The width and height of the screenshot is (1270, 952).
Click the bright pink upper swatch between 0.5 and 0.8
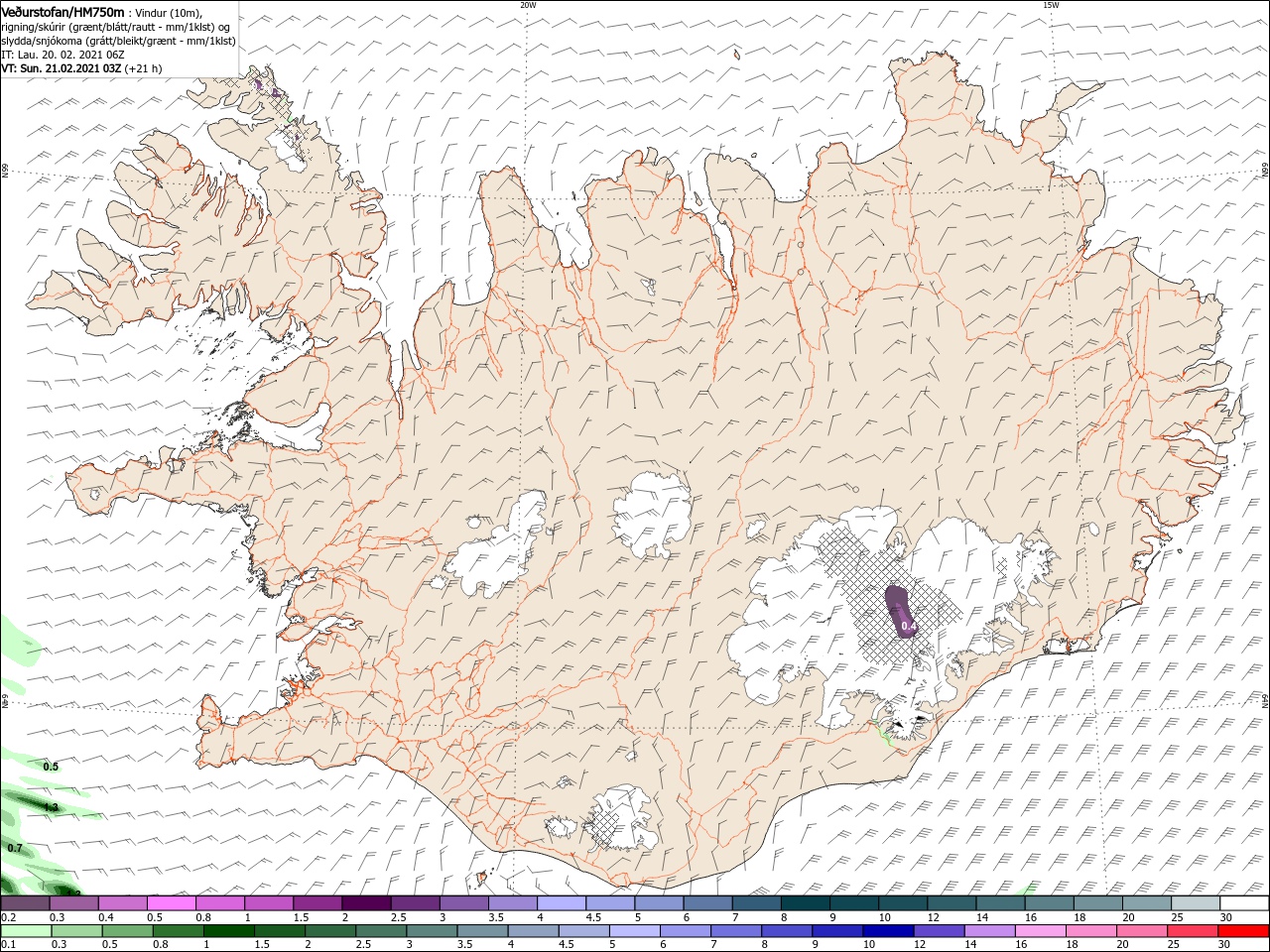[172, 903]
